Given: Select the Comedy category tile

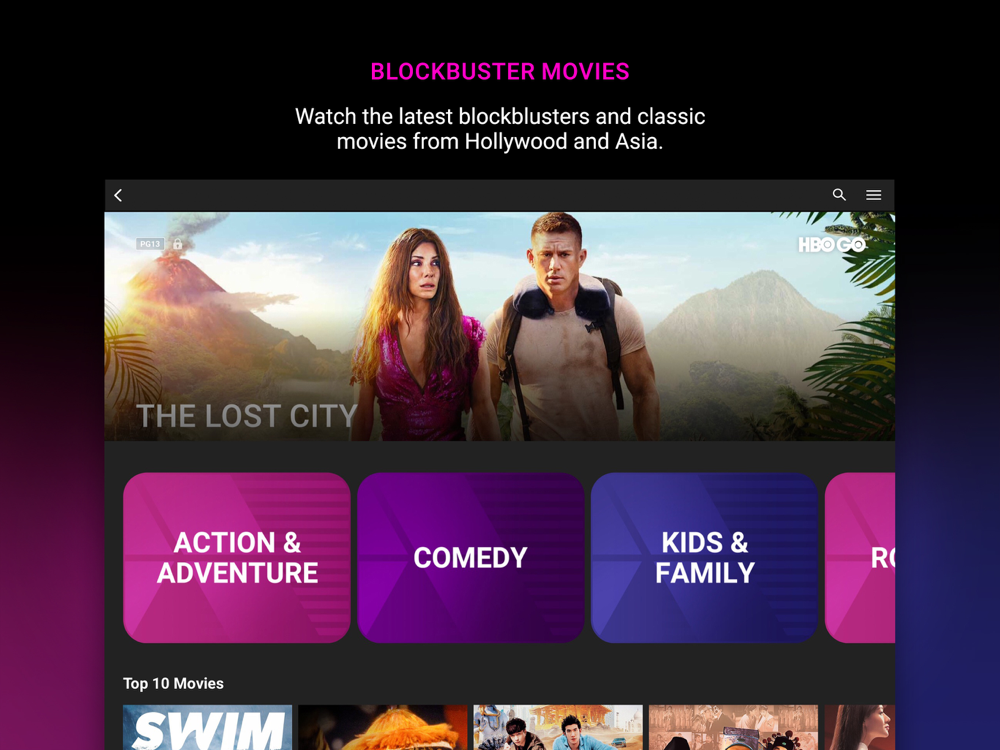Looking at the screenshot, I should coord(471,557).
